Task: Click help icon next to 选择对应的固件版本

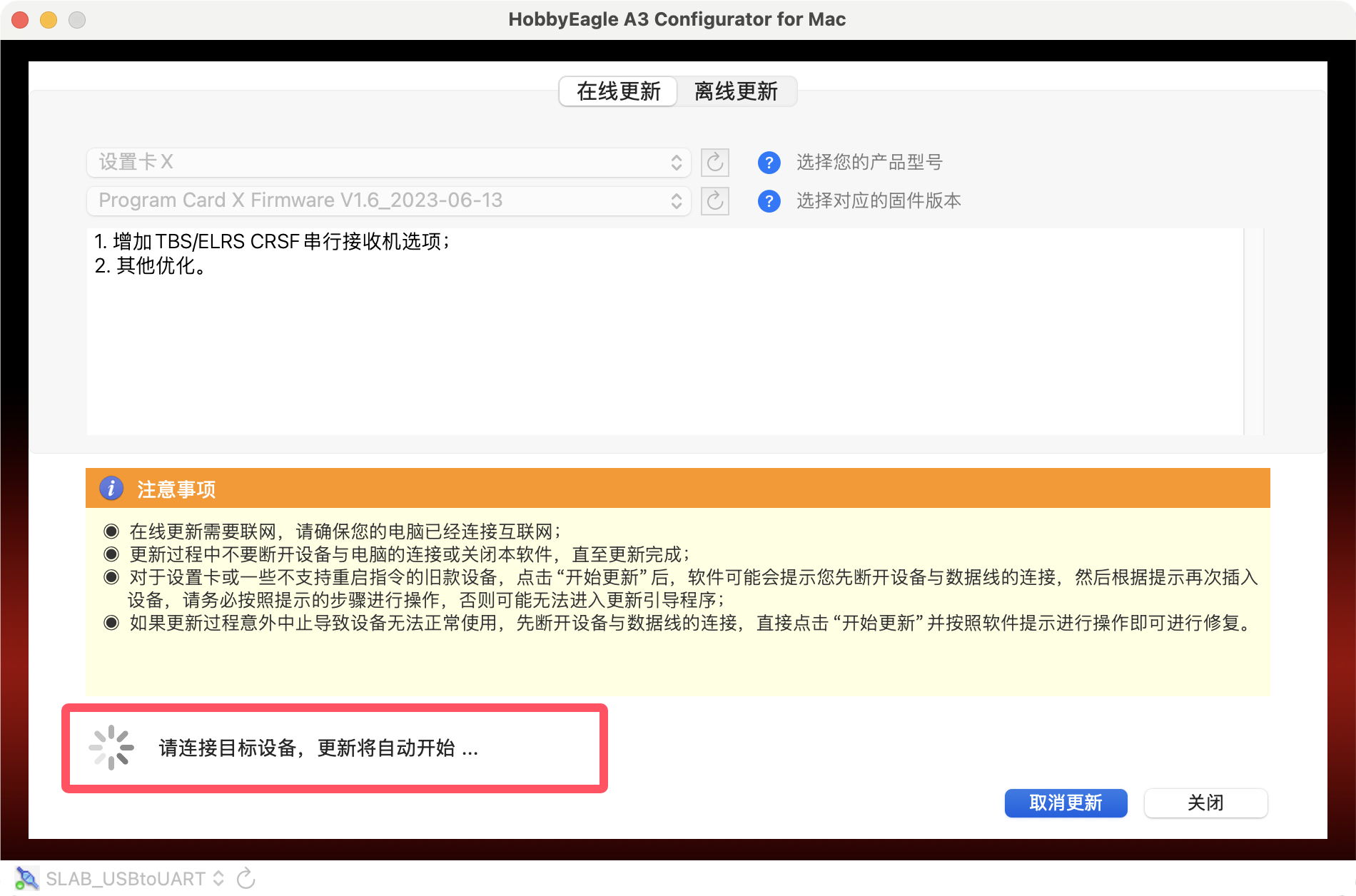Action: click(x=769, y=201)
